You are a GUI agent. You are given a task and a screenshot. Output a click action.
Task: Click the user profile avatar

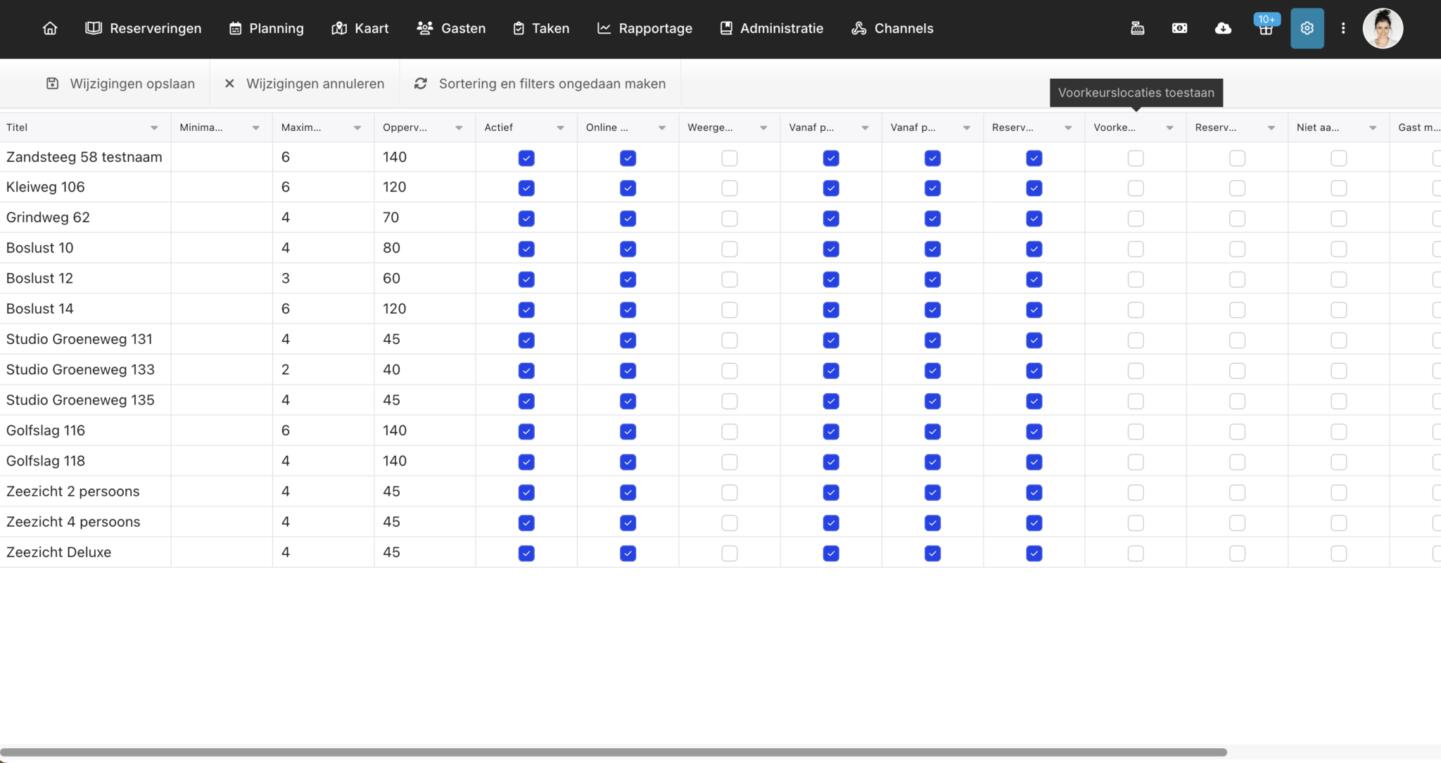tap(1383, 28)
